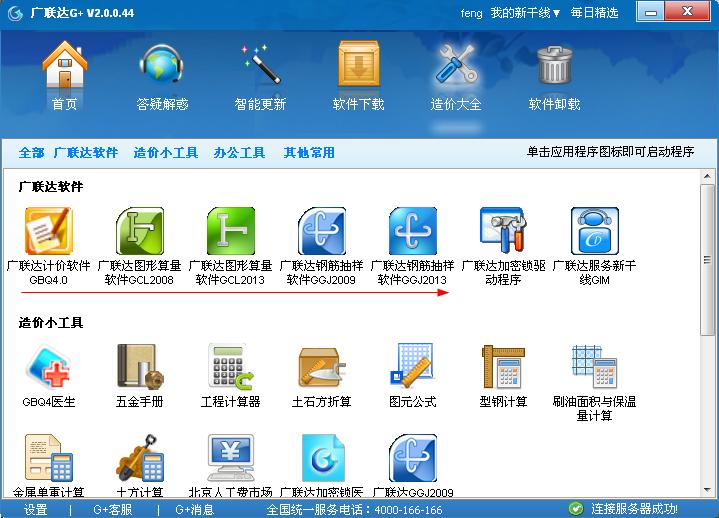Open the 首页 home icon
The height and width of the screenshot is (518, 719).
pos(65,65)
